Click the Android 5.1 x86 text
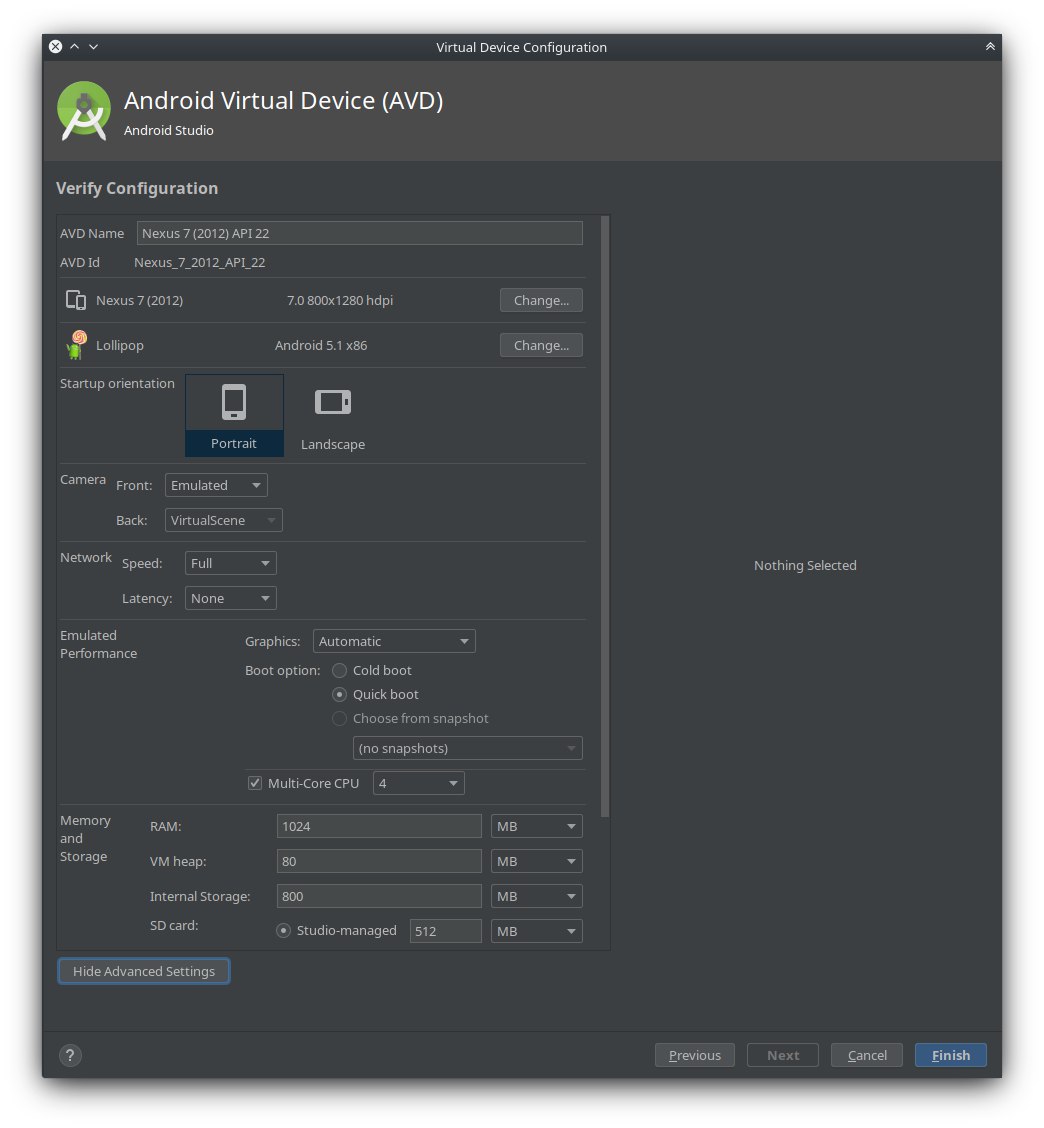Screen dimensions: 1044x1128 click(321, 345)
